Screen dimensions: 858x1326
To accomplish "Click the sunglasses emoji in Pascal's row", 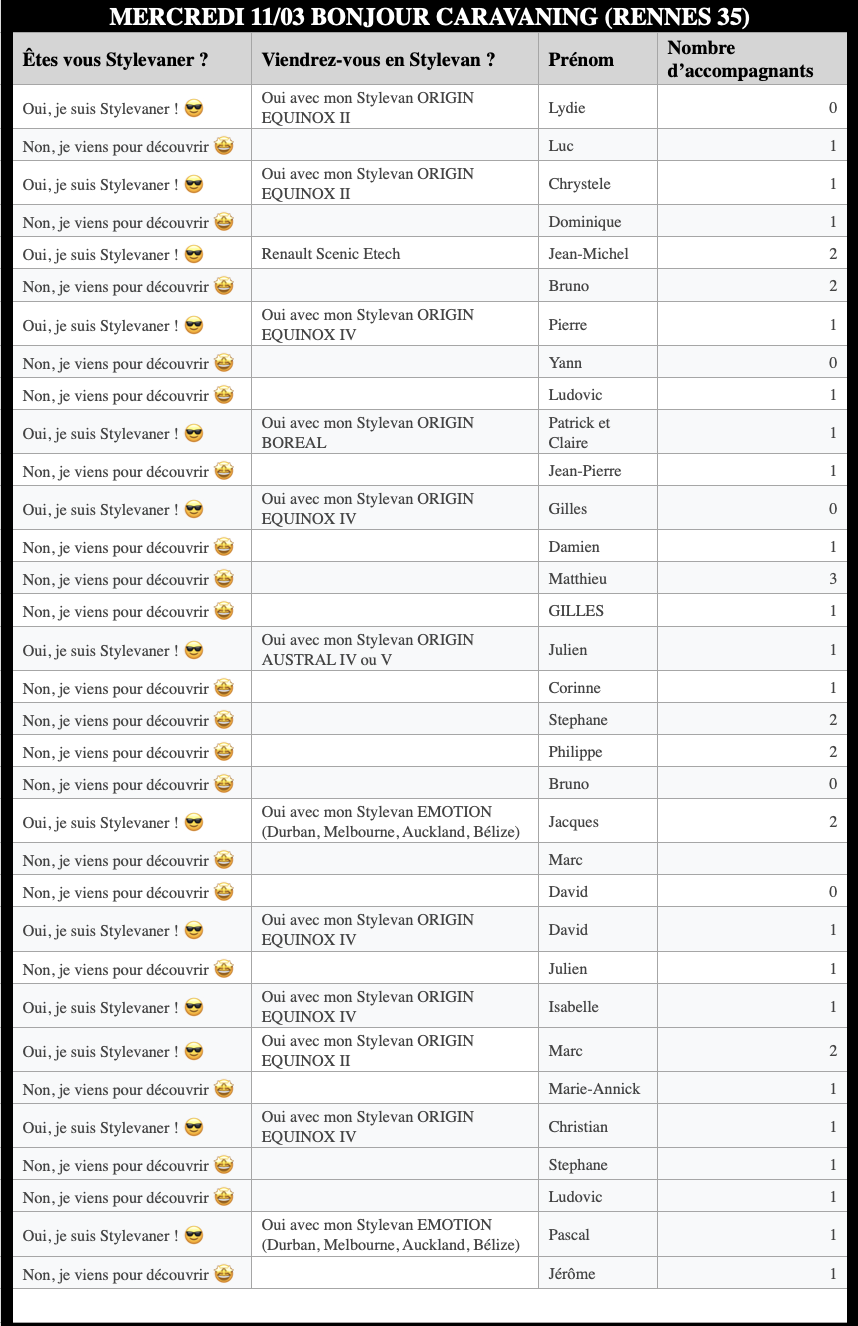I will [194, 1235].
